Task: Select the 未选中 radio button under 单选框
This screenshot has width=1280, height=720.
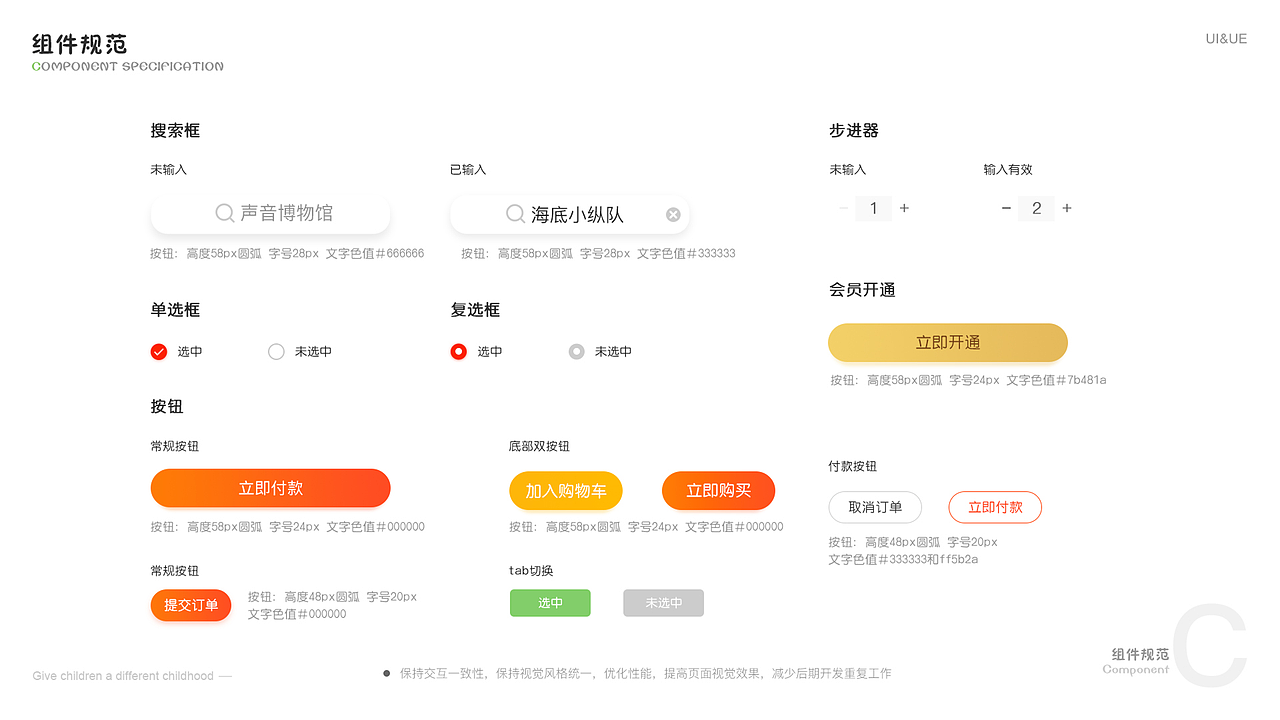Action: (x=276, y=351)
